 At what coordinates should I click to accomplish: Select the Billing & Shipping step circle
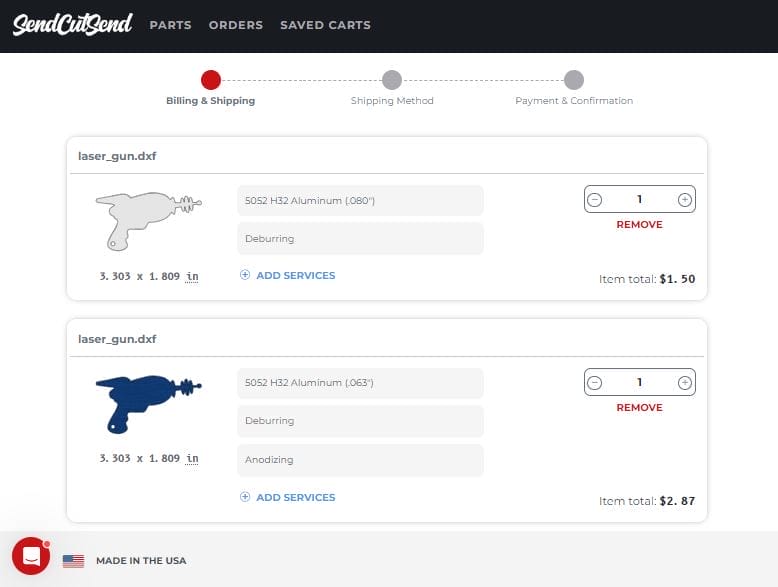point(210,80)
